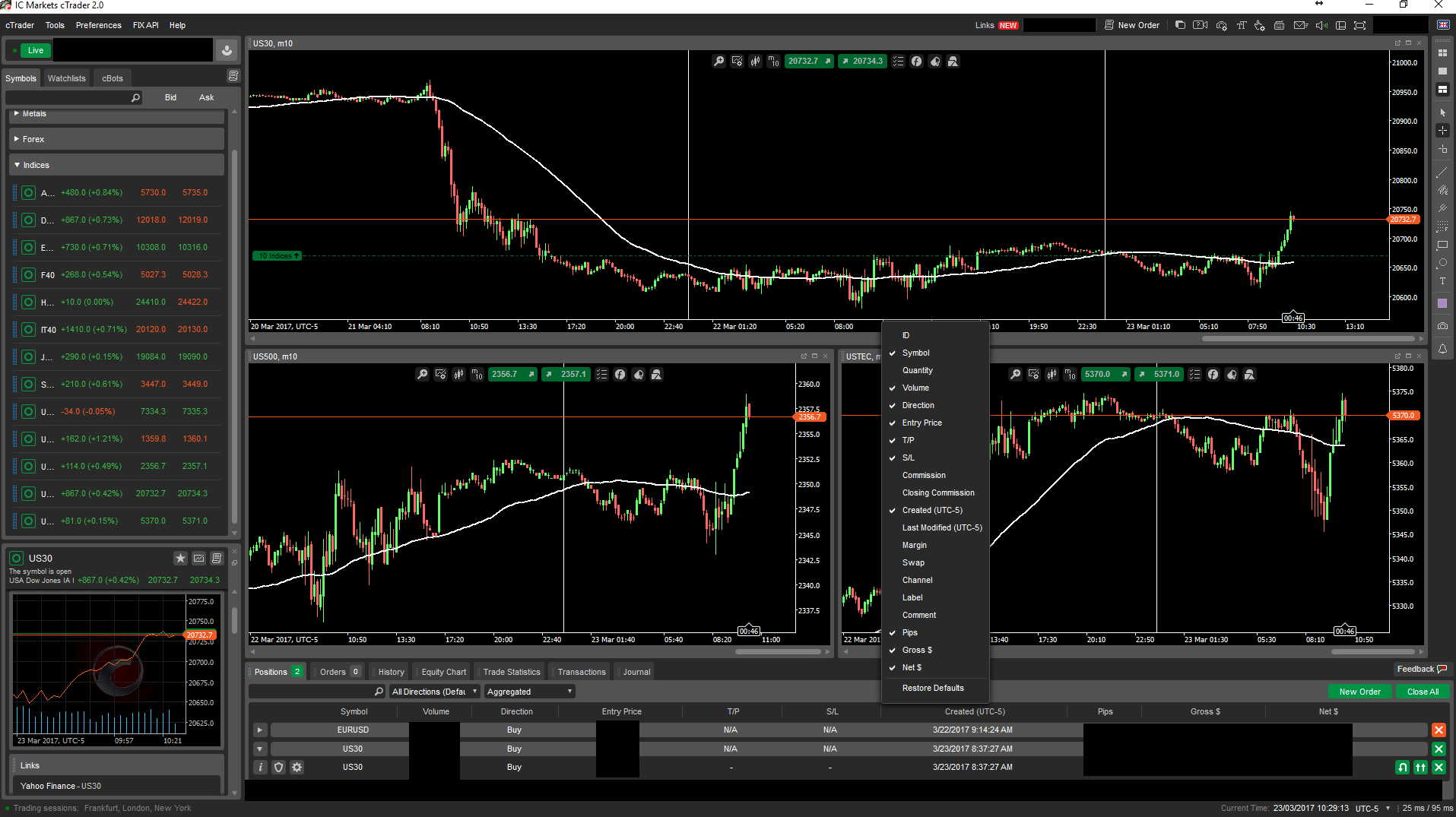1456x817 pixels.
Task: Click the green New Order button
Action: pyautogui.click(x=1359, y=692)
